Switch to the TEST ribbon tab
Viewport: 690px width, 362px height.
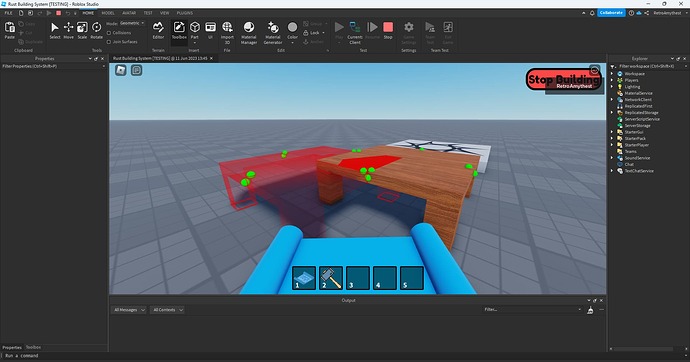[148, 13]
